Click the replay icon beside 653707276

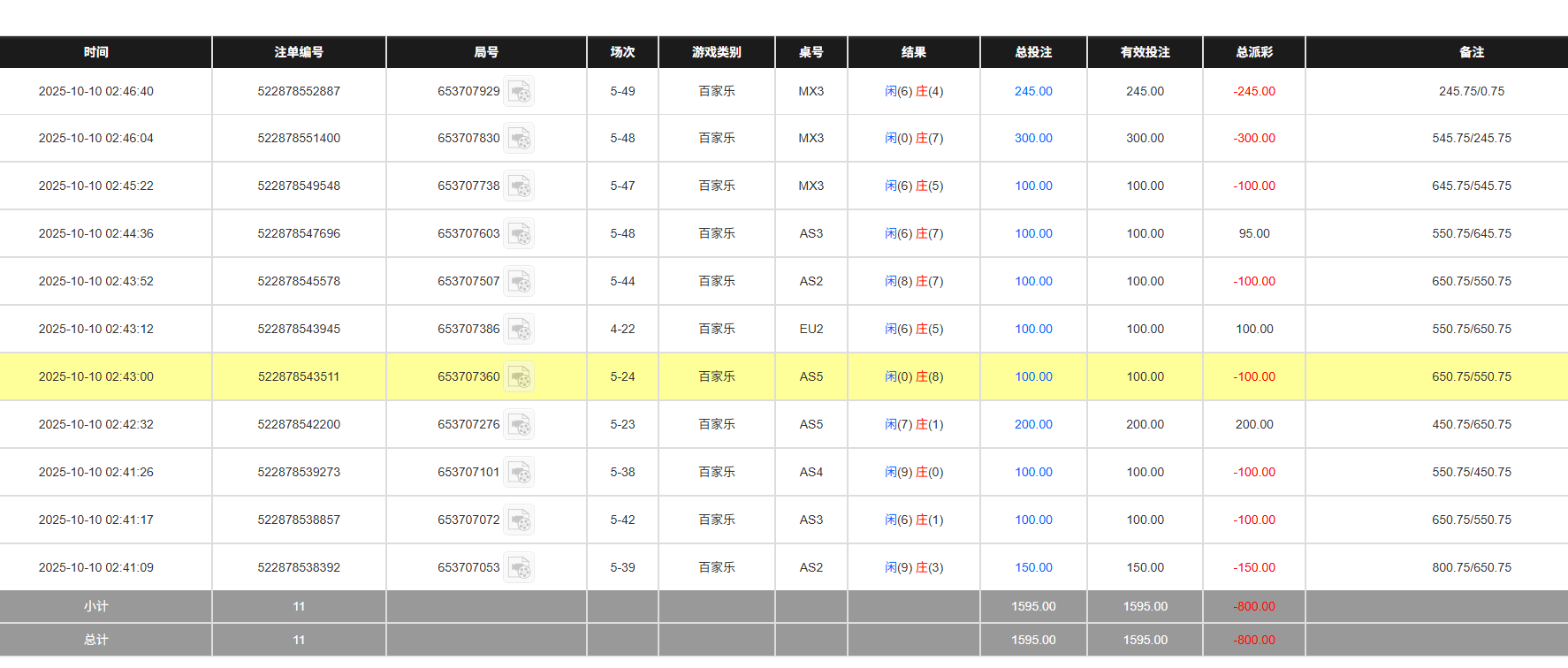(519, 425)
